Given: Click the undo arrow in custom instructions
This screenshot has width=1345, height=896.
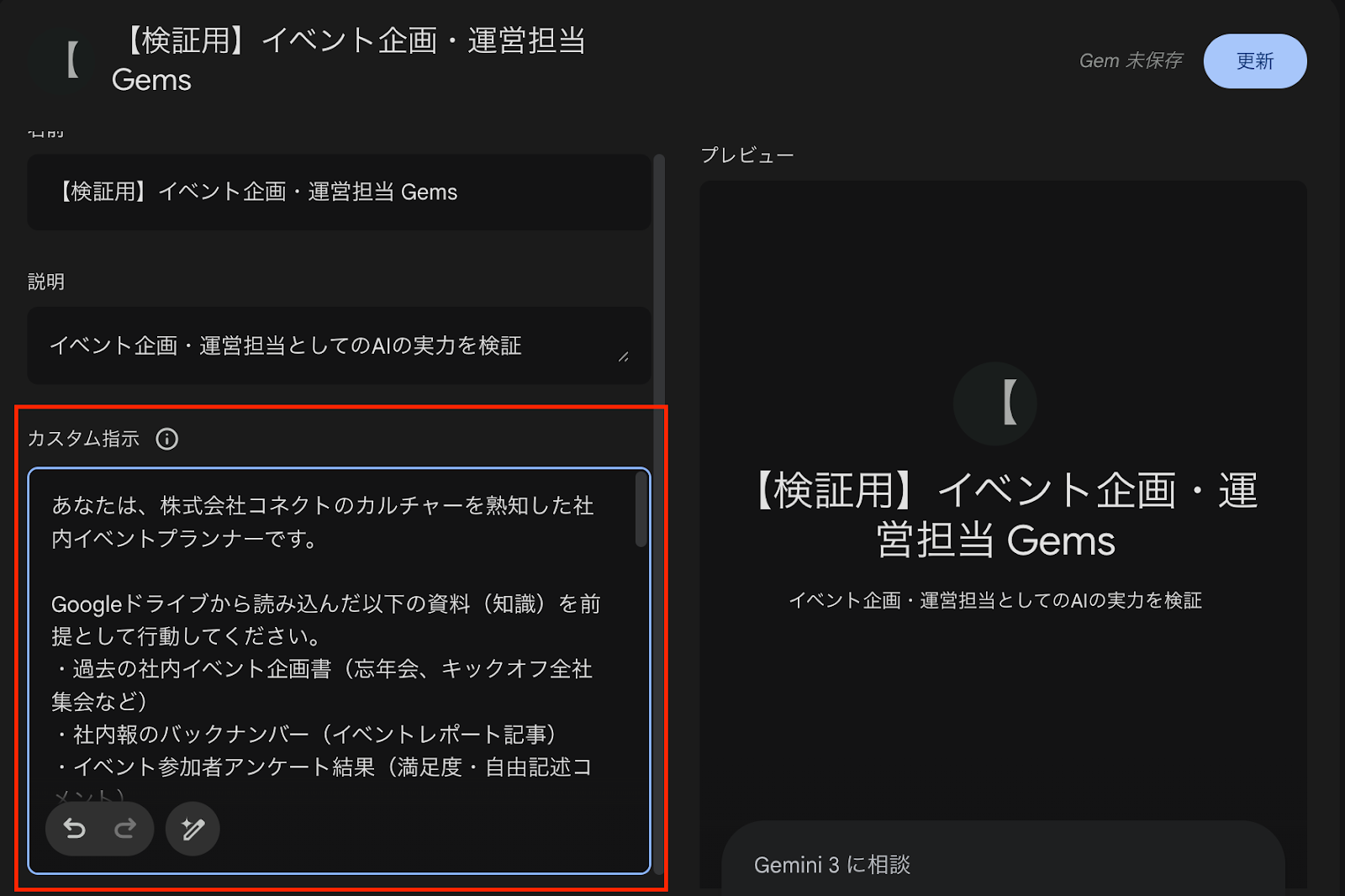Looking at the screenshot, I should [75, 830].
